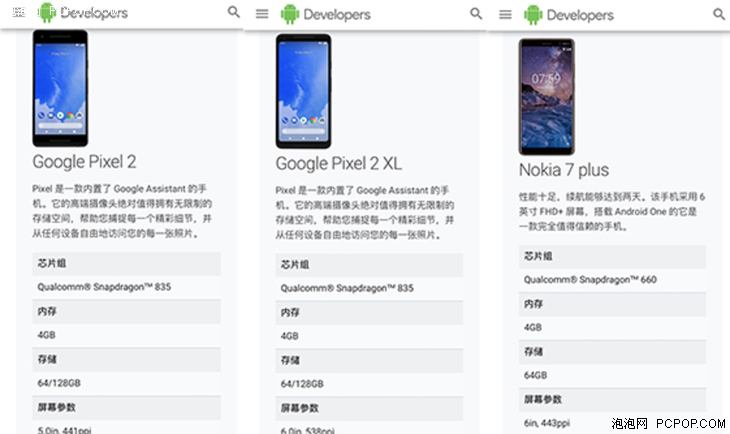Click '4GB' memory value under Nokia 7 plus

533,327
